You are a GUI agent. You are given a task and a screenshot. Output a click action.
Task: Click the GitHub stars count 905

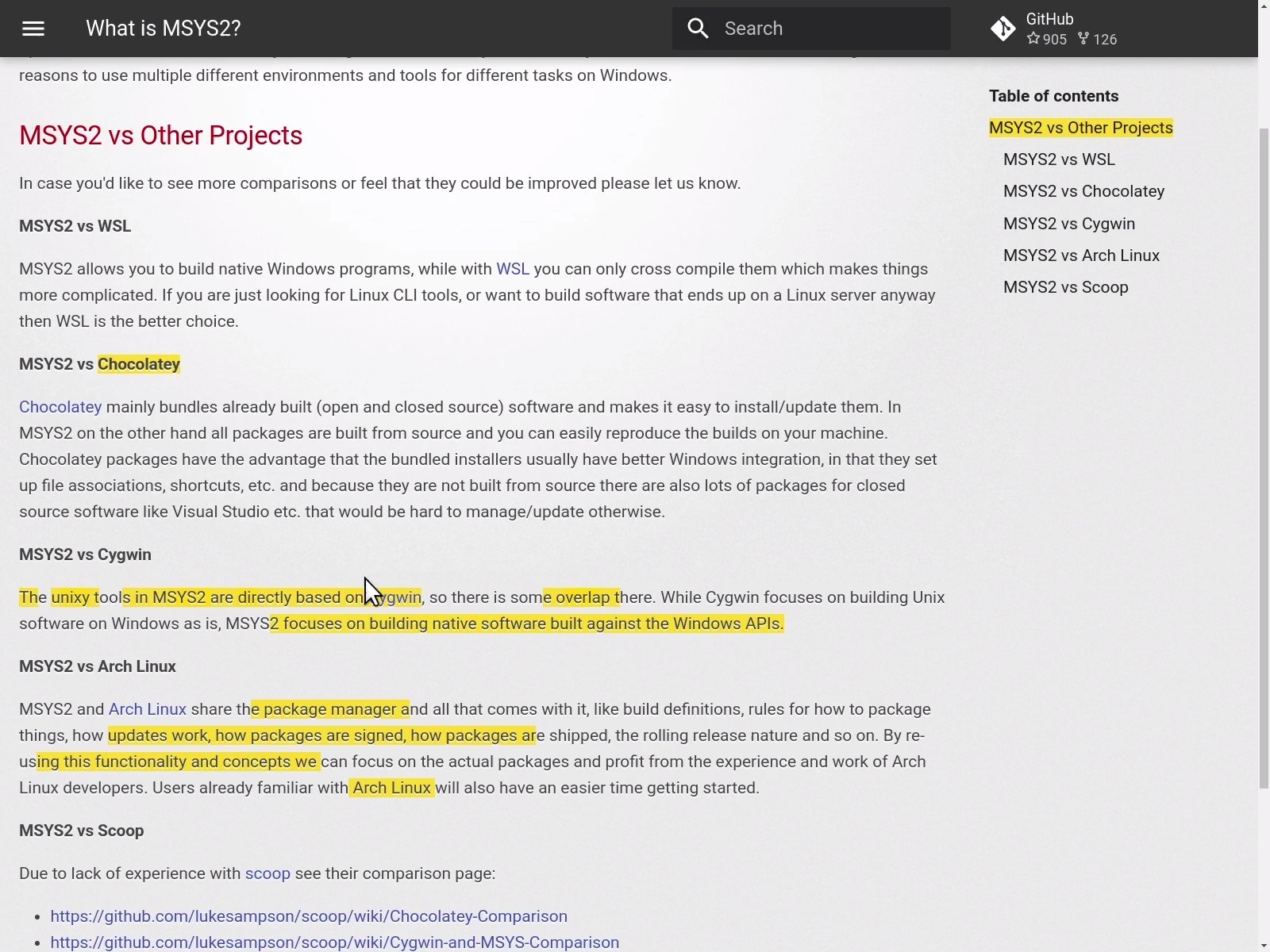click(x=1047, y=39)
